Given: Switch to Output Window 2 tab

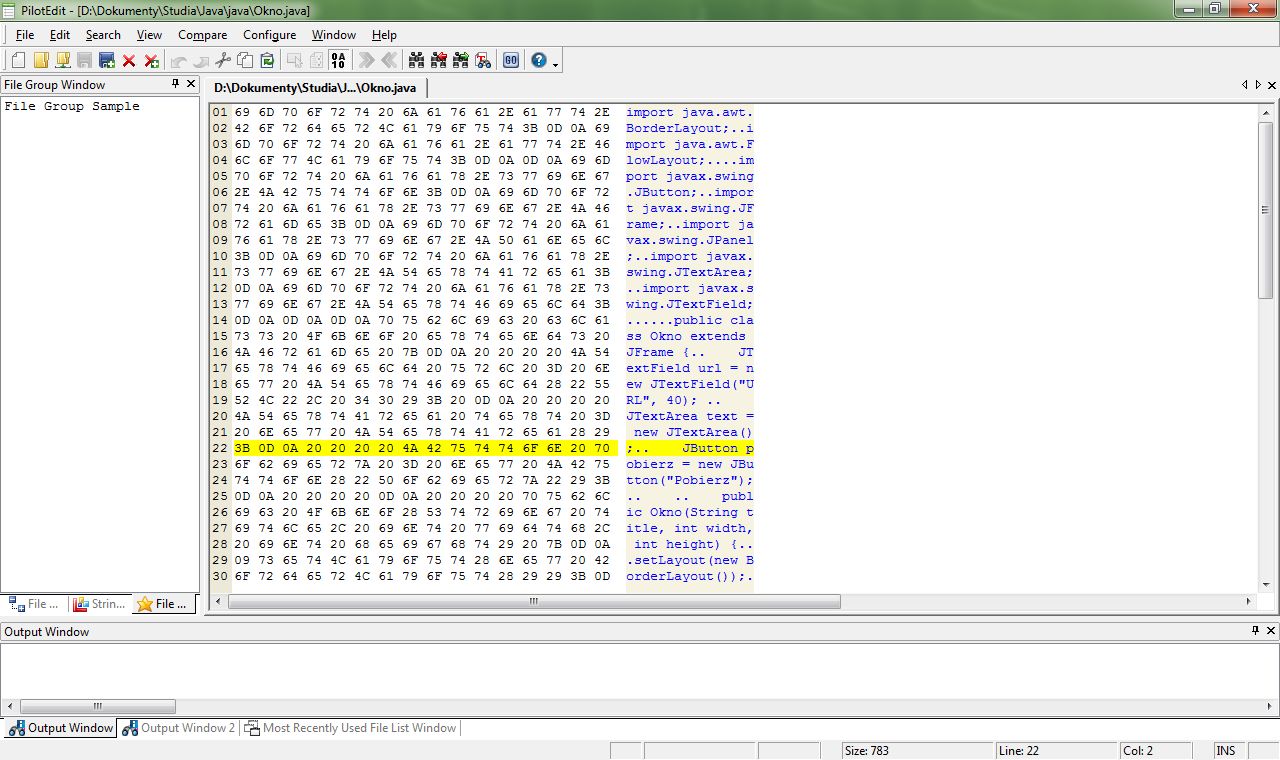Looking at the screenshot, I should coord(178,728).
